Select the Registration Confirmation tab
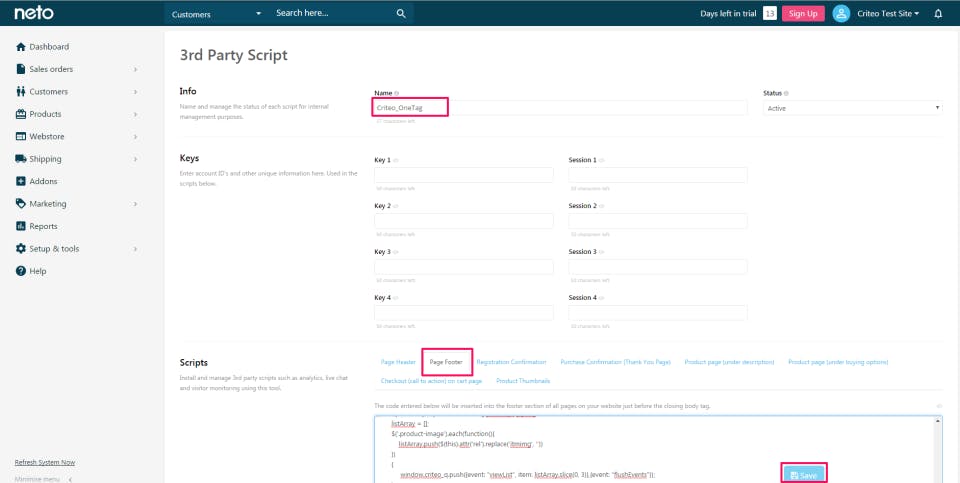This screenshot has width=960, height=483. (x=511, y=362)
